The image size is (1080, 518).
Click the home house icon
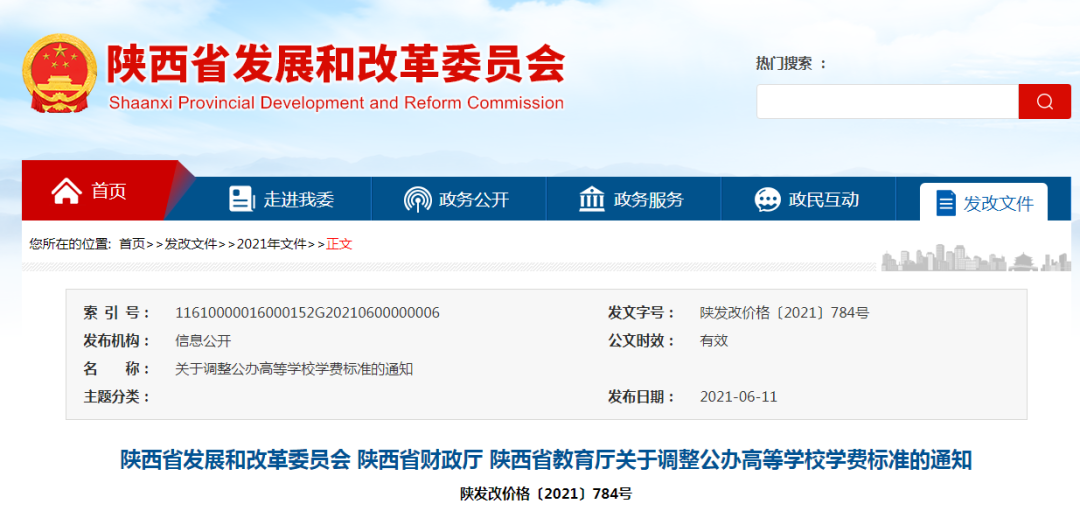coord(67,190)
